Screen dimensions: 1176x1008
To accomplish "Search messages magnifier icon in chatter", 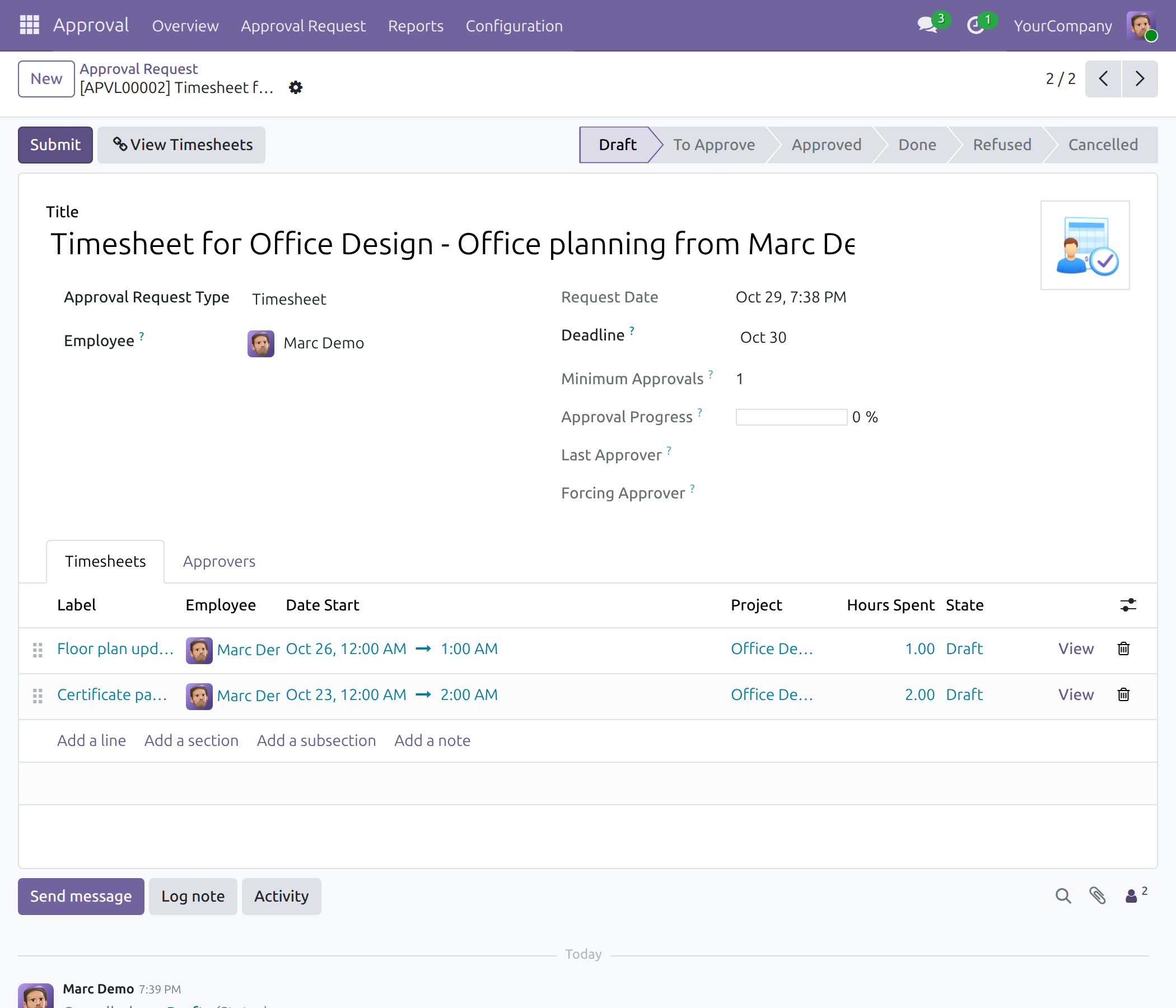I will [1063, 896].
